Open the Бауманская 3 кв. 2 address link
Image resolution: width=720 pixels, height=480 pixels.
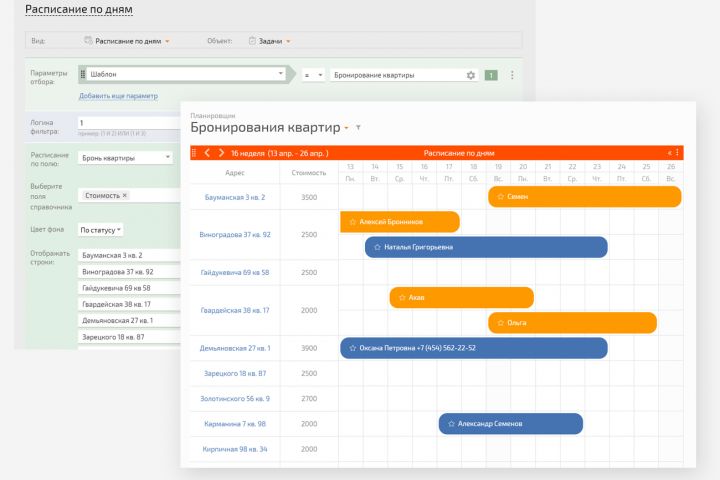(235, 197)
